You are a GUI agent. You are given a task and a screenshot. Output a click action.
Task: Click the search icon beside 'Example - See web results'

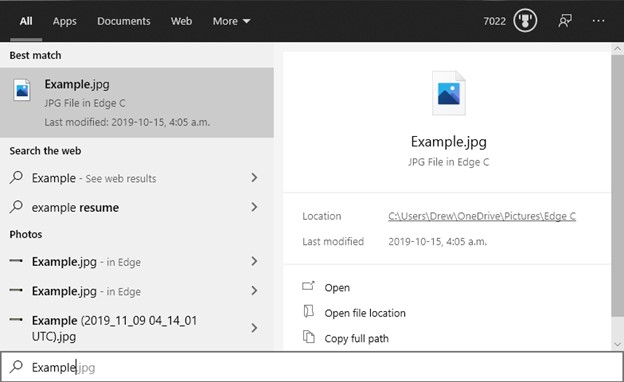tap(16, 177)
